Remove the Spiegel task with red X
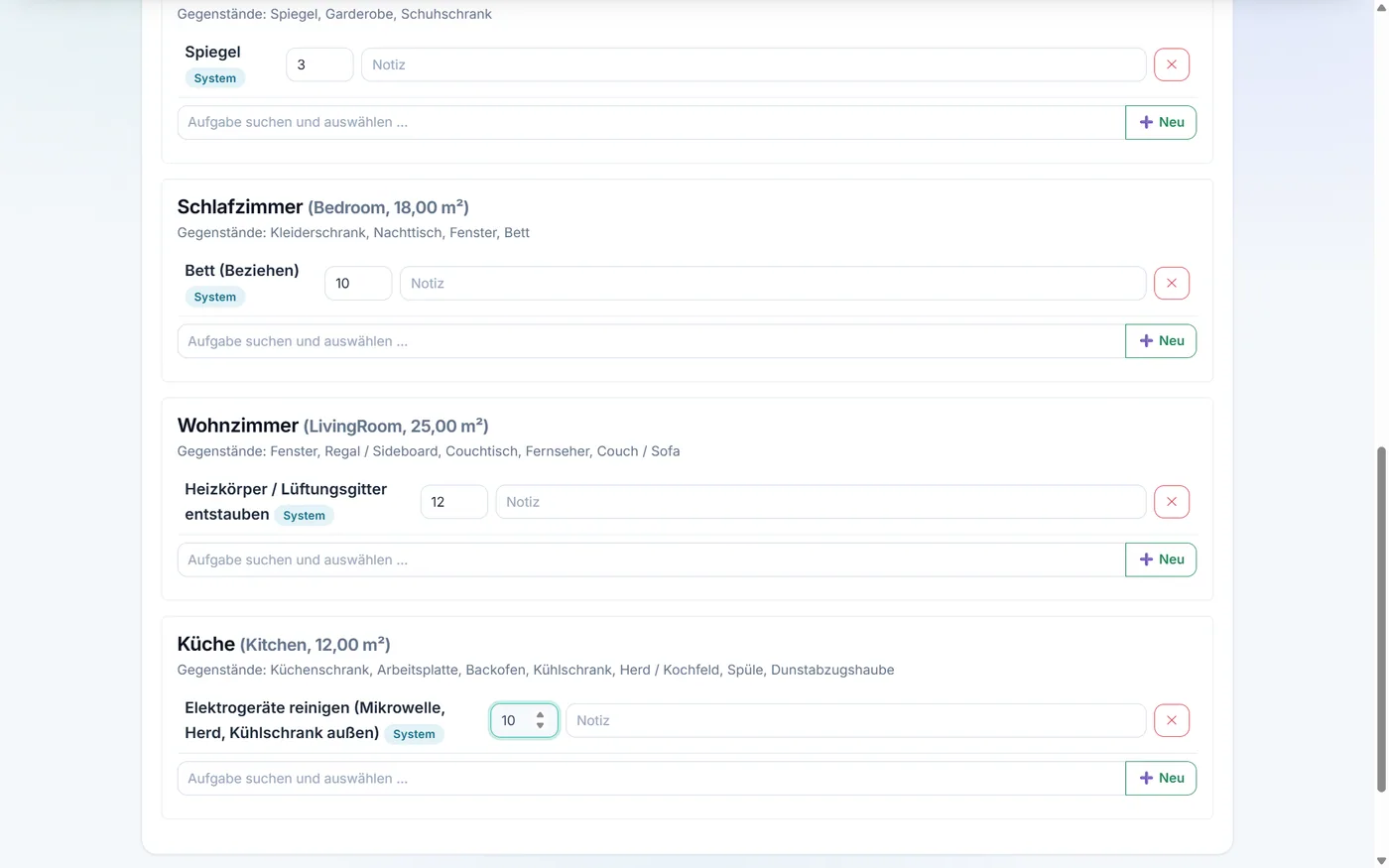1389x868 pixels. (1172, 64)
